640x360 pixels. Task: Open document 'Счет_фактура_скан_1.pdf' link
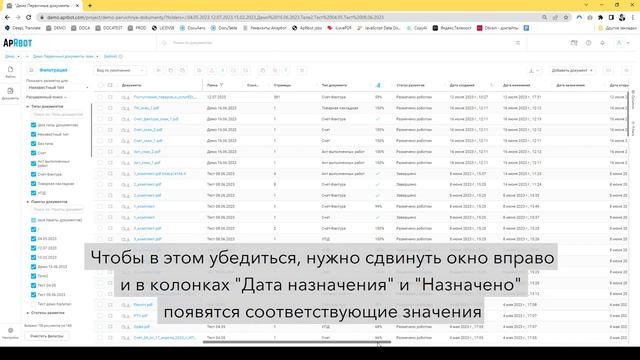pyautogui.click(x=156, y=119)
